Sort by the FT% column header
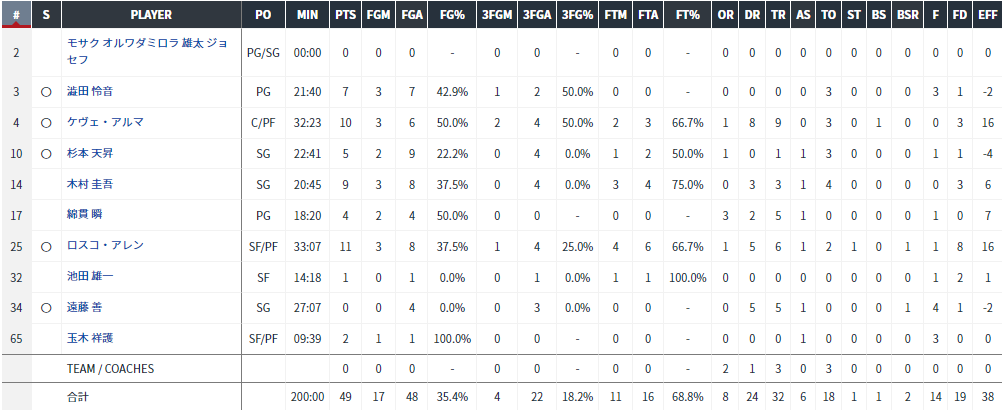This screenshot has height=410, width=1002. coord(687,15)
